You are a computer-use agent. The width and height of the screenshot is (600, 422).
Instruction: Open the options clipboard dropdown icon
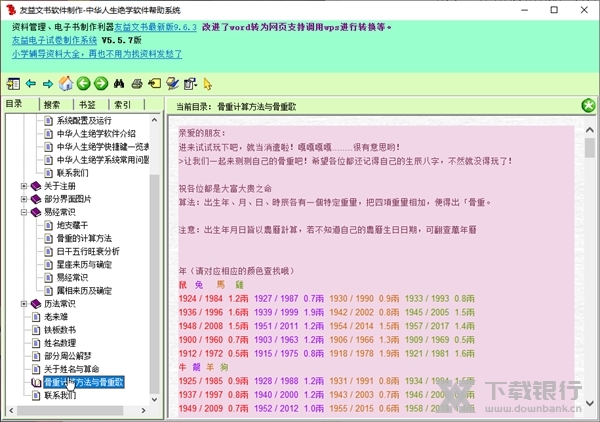click(x=190, y=83)
